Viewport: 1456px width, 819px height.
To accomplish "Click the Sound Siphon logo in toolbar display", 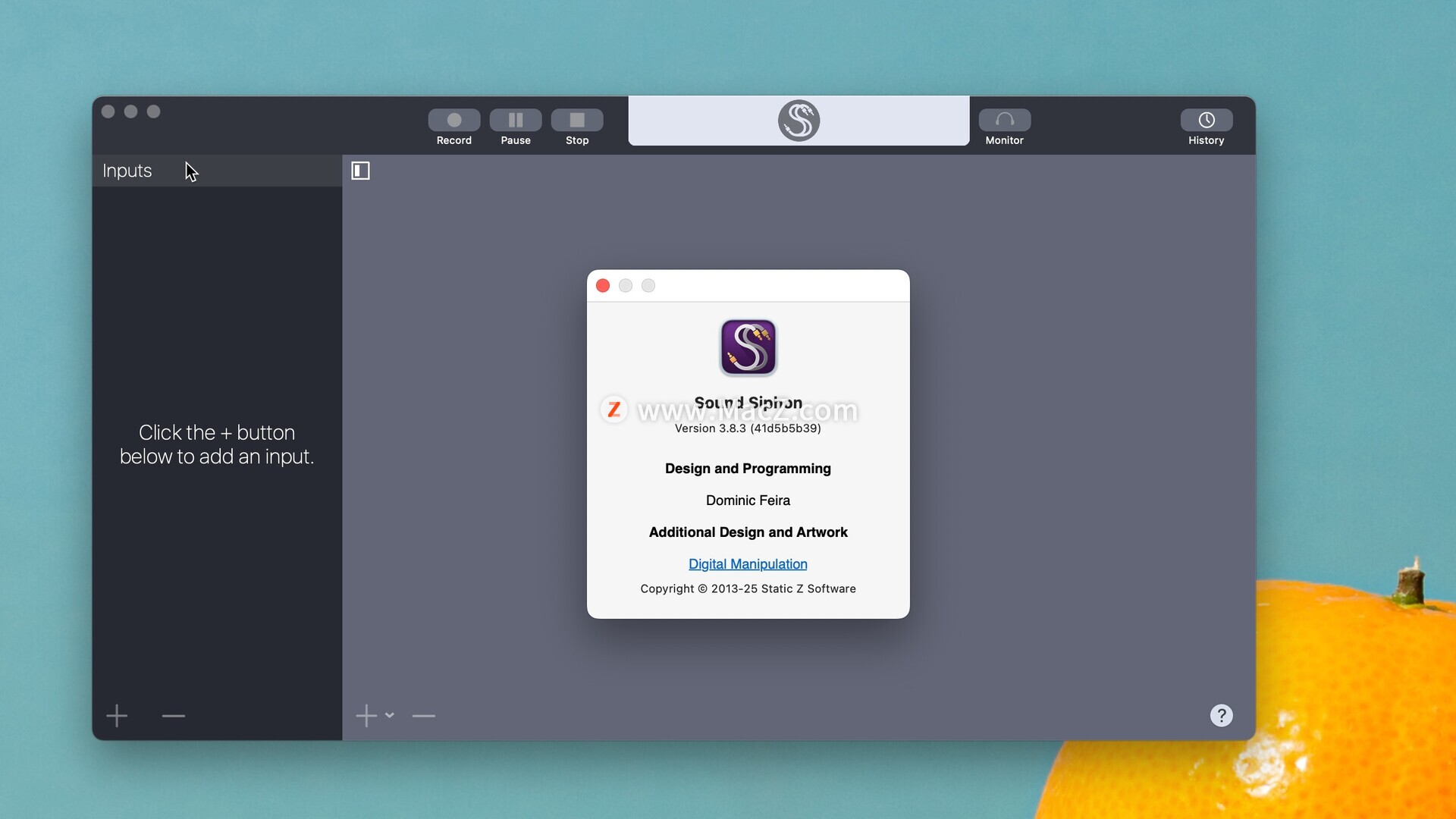I will tap(799, 120).
